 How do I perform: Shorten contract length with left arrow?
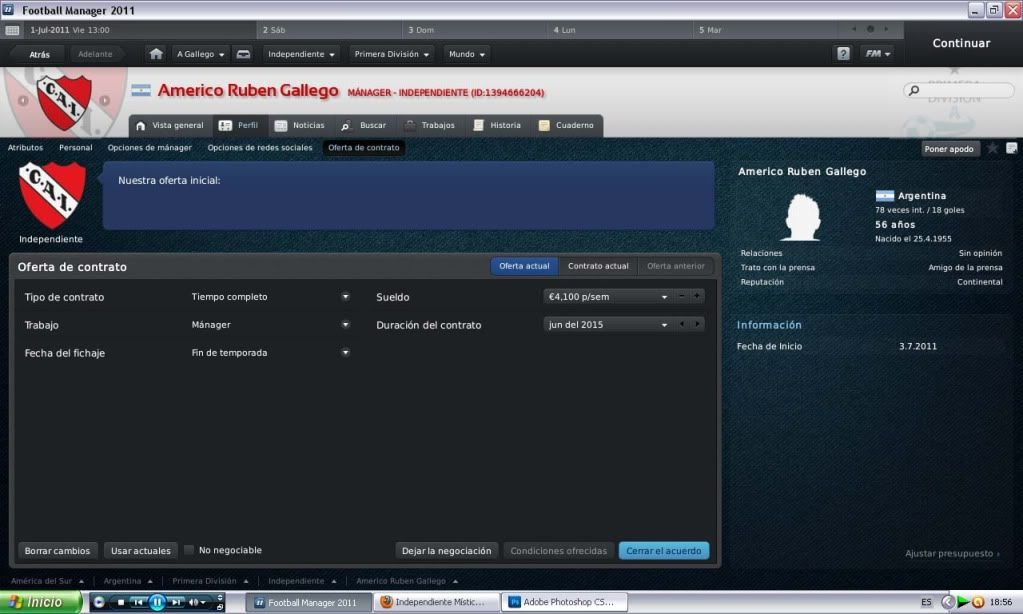682,324
